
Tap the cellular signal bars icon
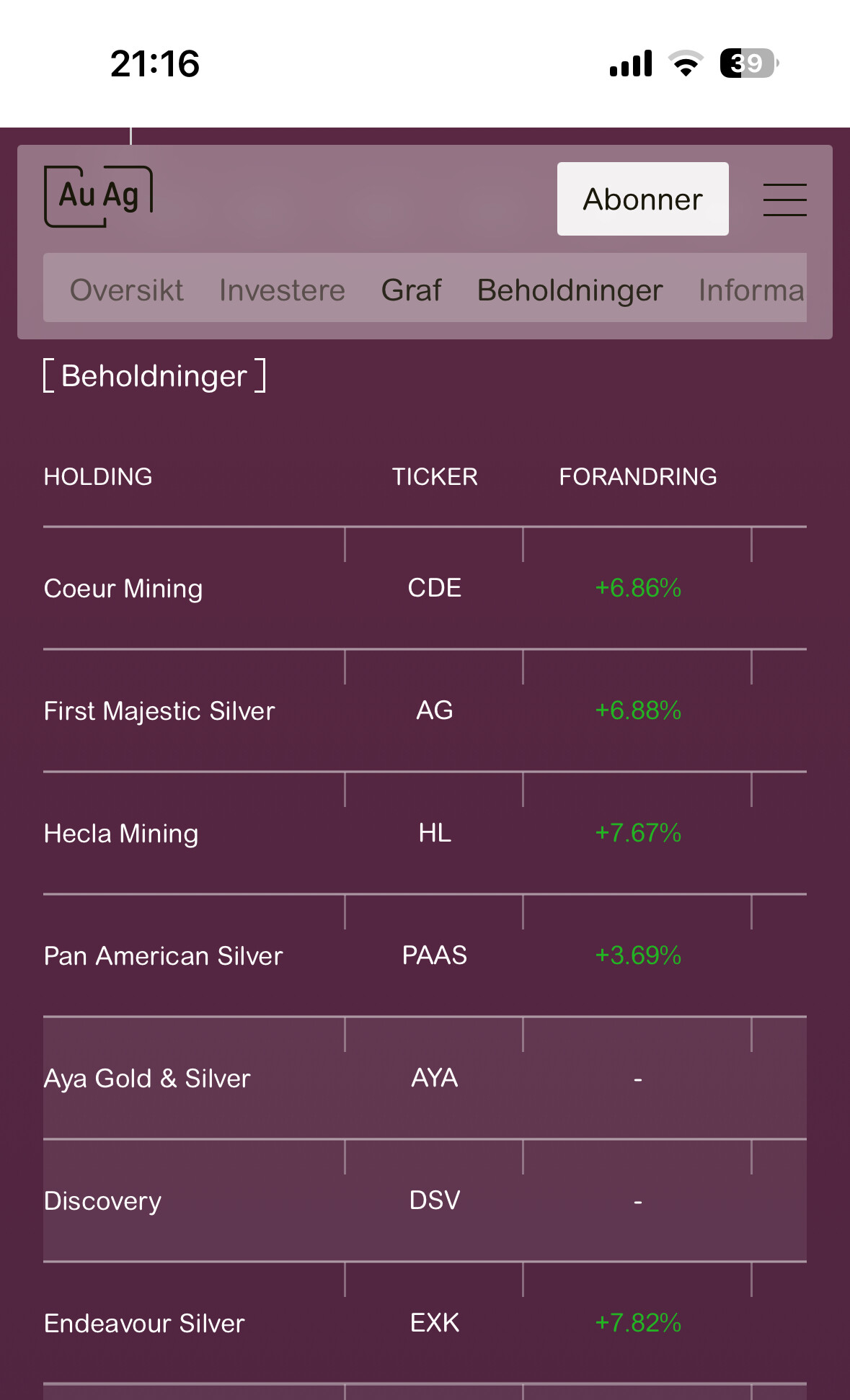631,63
